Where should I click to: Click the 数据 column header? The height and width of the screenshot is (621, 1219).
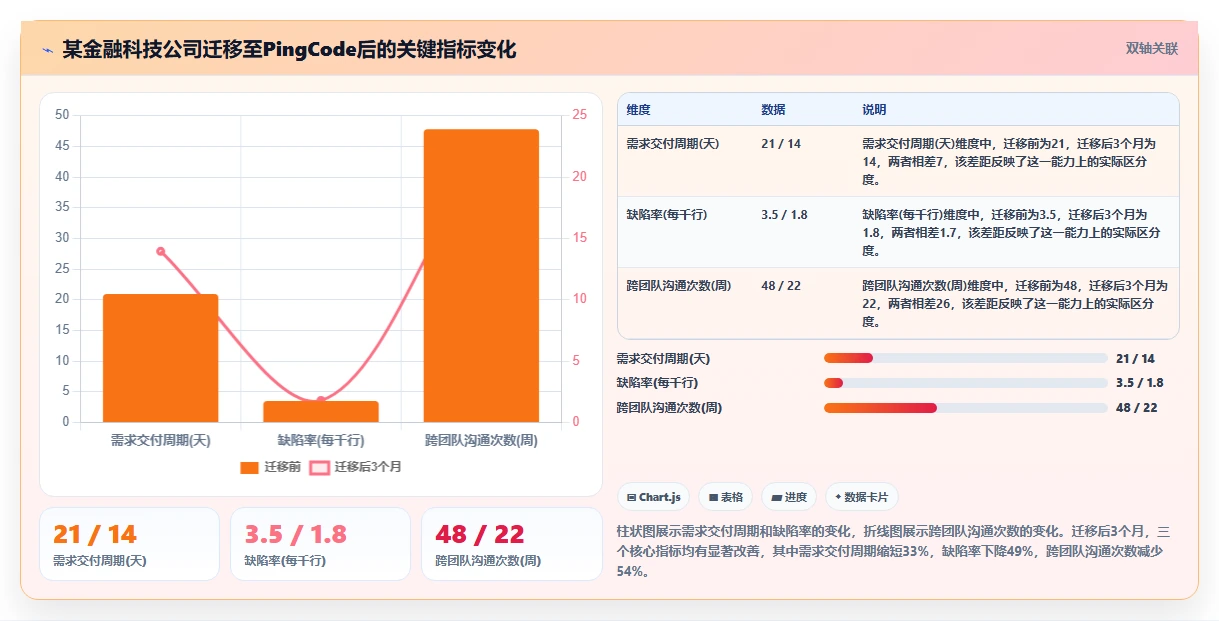pos(773,110)
